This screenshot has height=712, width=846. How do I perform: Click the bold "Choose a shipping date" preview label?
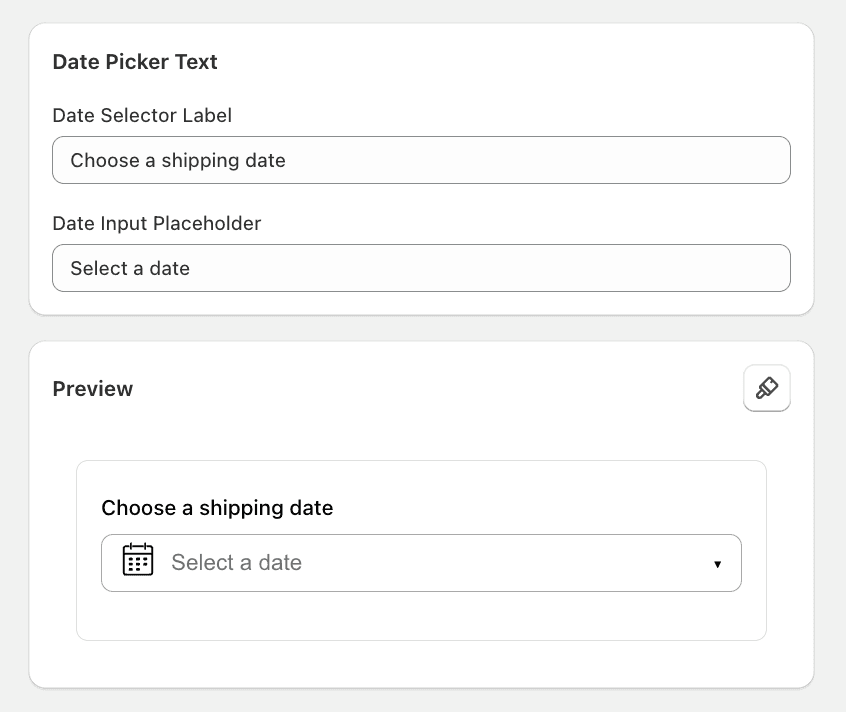217,508
